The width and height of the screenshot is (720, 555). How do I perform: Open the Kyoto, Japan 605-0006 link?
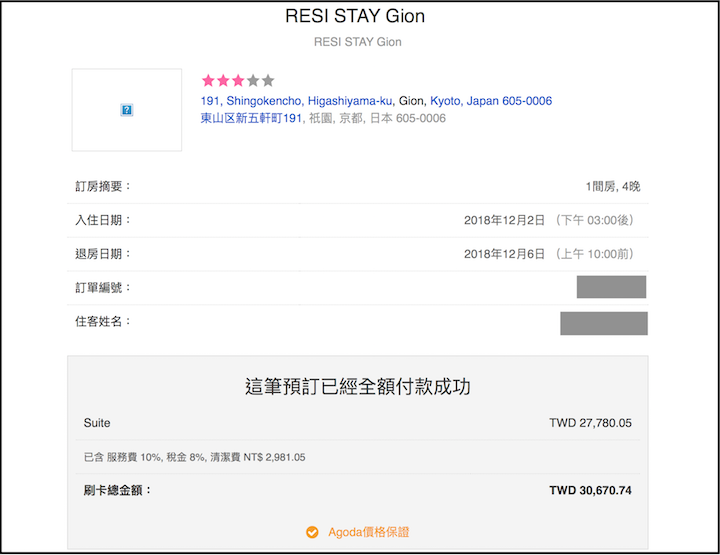tap(490, 101)
